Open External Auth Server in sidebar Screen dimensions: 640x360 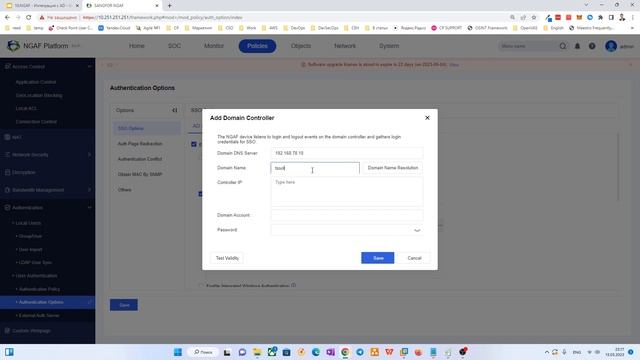coord(39,316)
